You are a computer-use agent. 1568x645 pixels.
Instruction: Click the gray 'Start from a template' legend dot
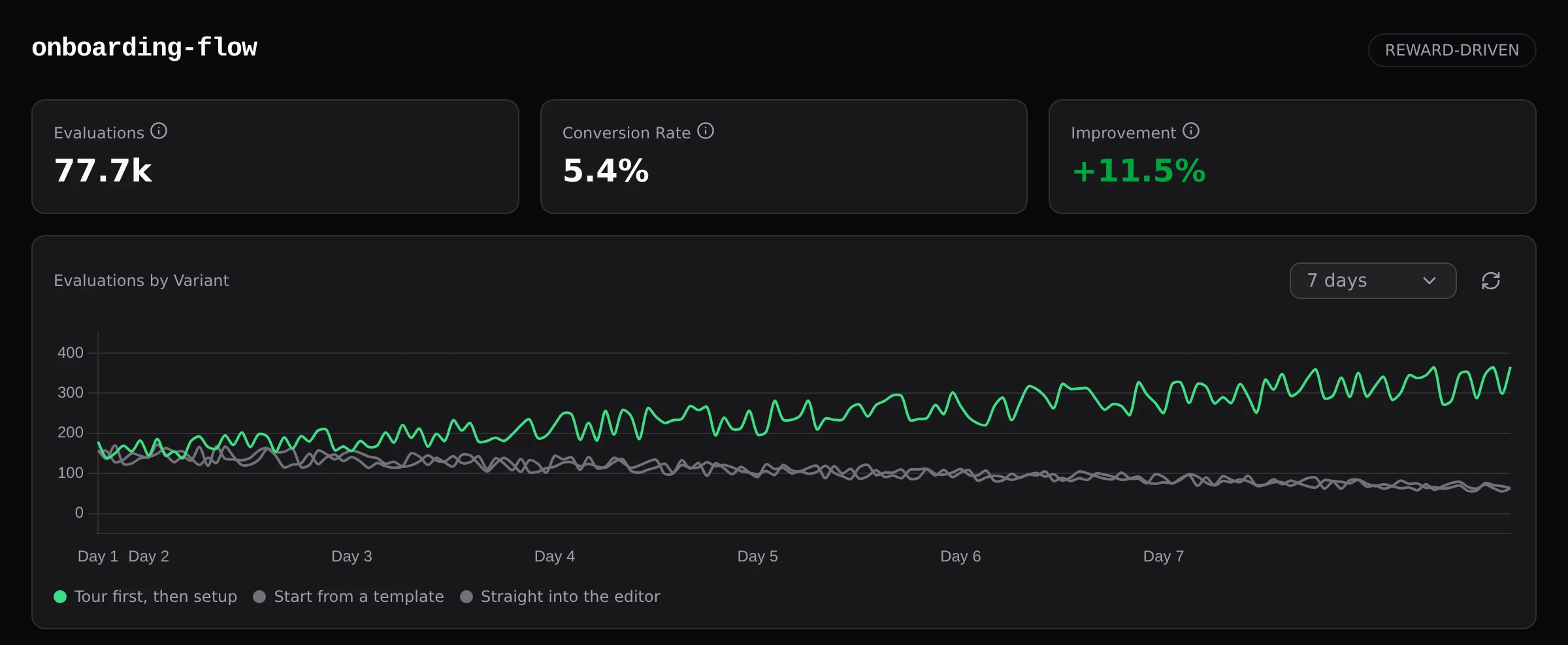click(259, 597)
